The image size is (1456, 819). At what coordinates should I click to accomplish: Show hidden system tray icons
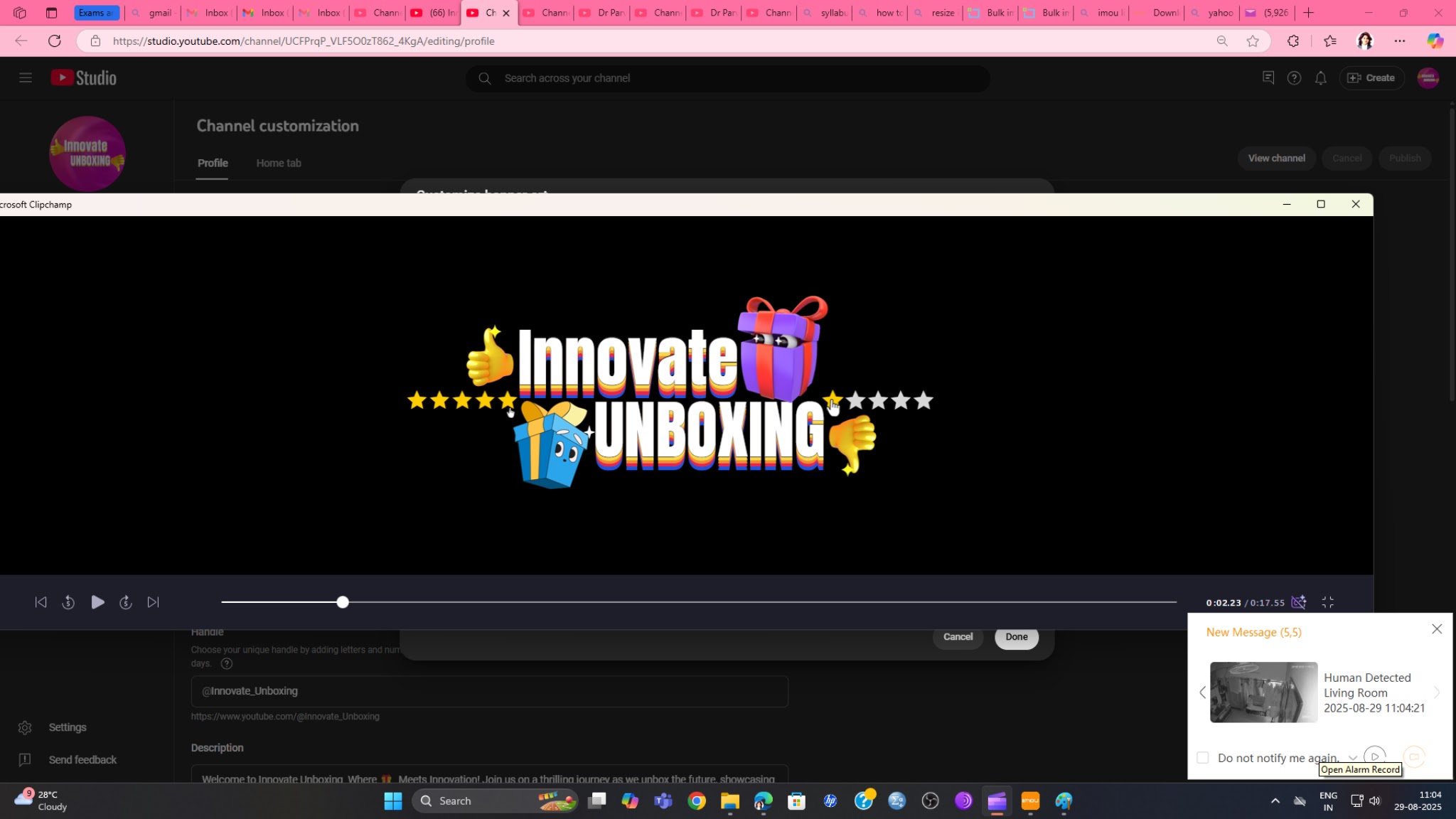[1275, 801]
